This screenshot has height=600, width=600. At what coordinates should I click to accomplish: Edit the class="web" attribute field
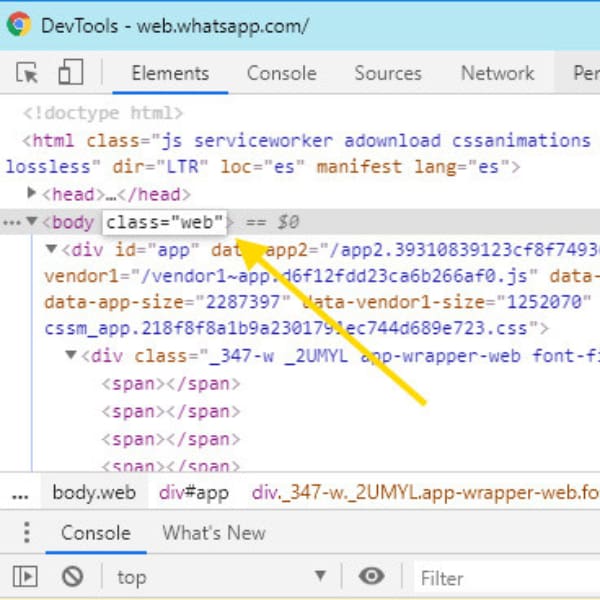(x=165, y=222)
